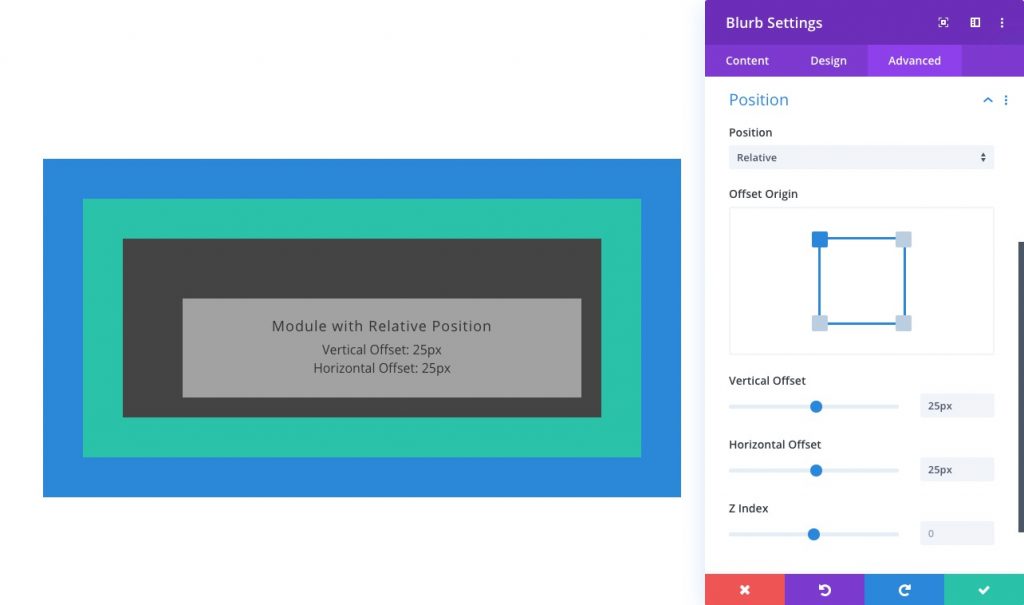The image size is (1024, 605).
Task: Switch to the Design tab
Action: click(x=828, y=60)
